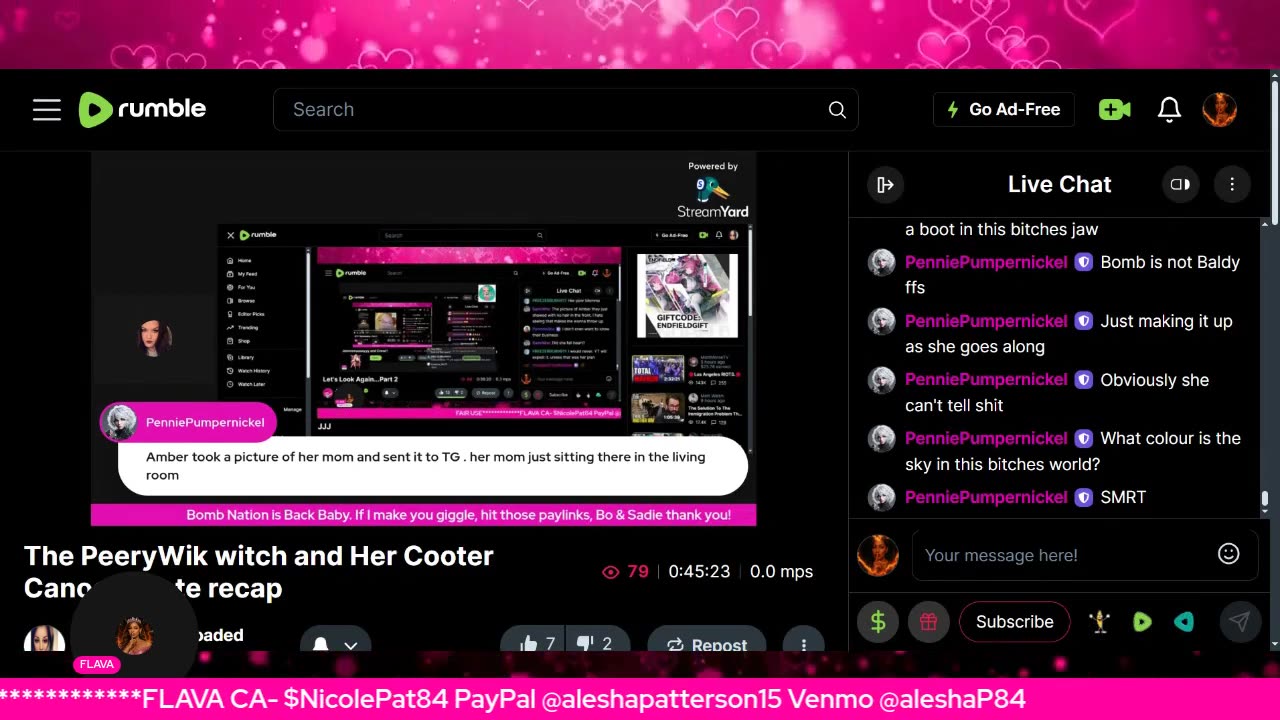The image size is (1280, 720).
Task: Click the Go Ad-Free button
Action: coord(1004,110)
